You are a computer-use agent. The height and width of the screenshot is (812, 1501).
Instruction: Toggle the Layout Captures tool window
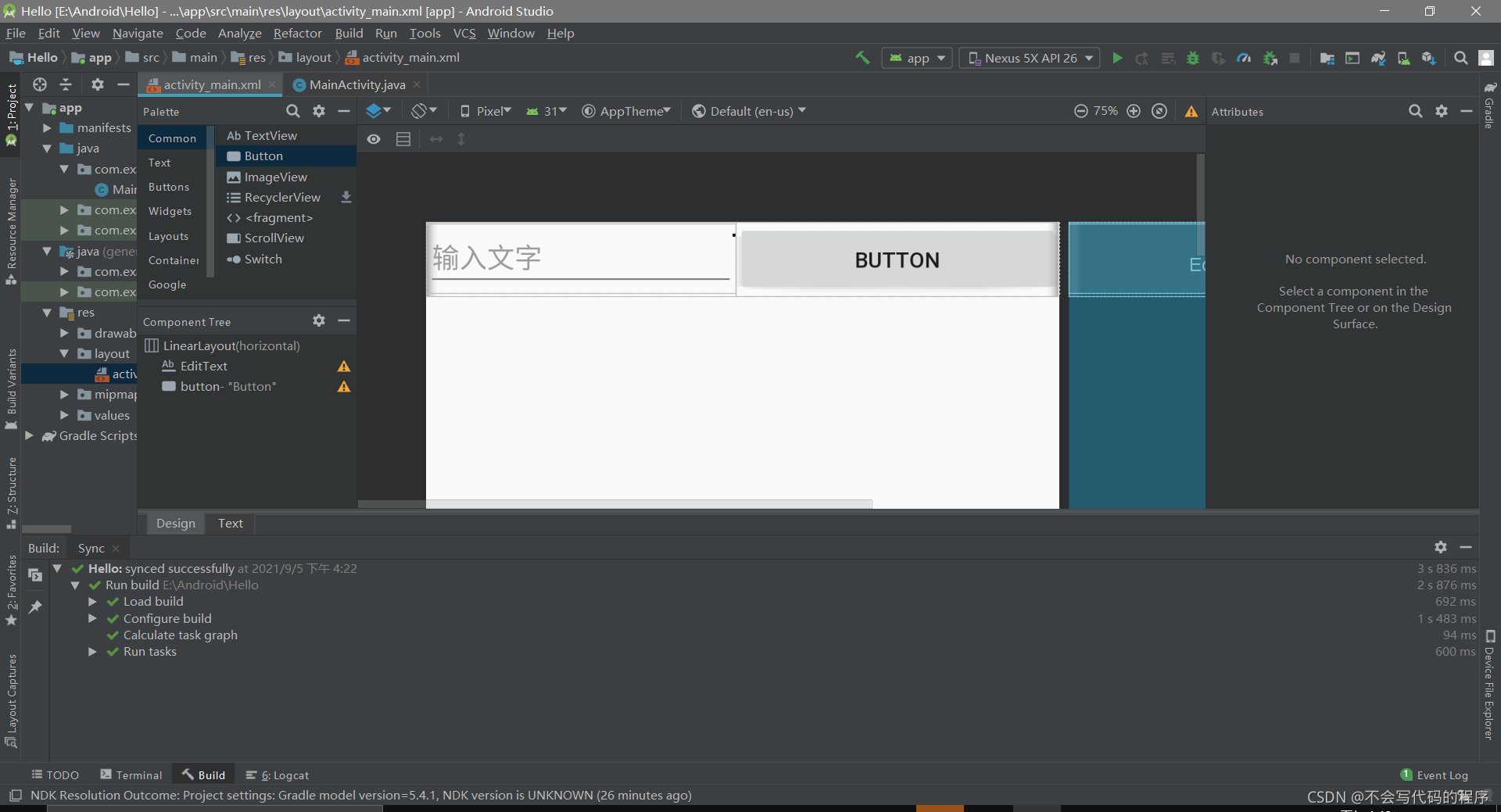click(x=11, y=700)
